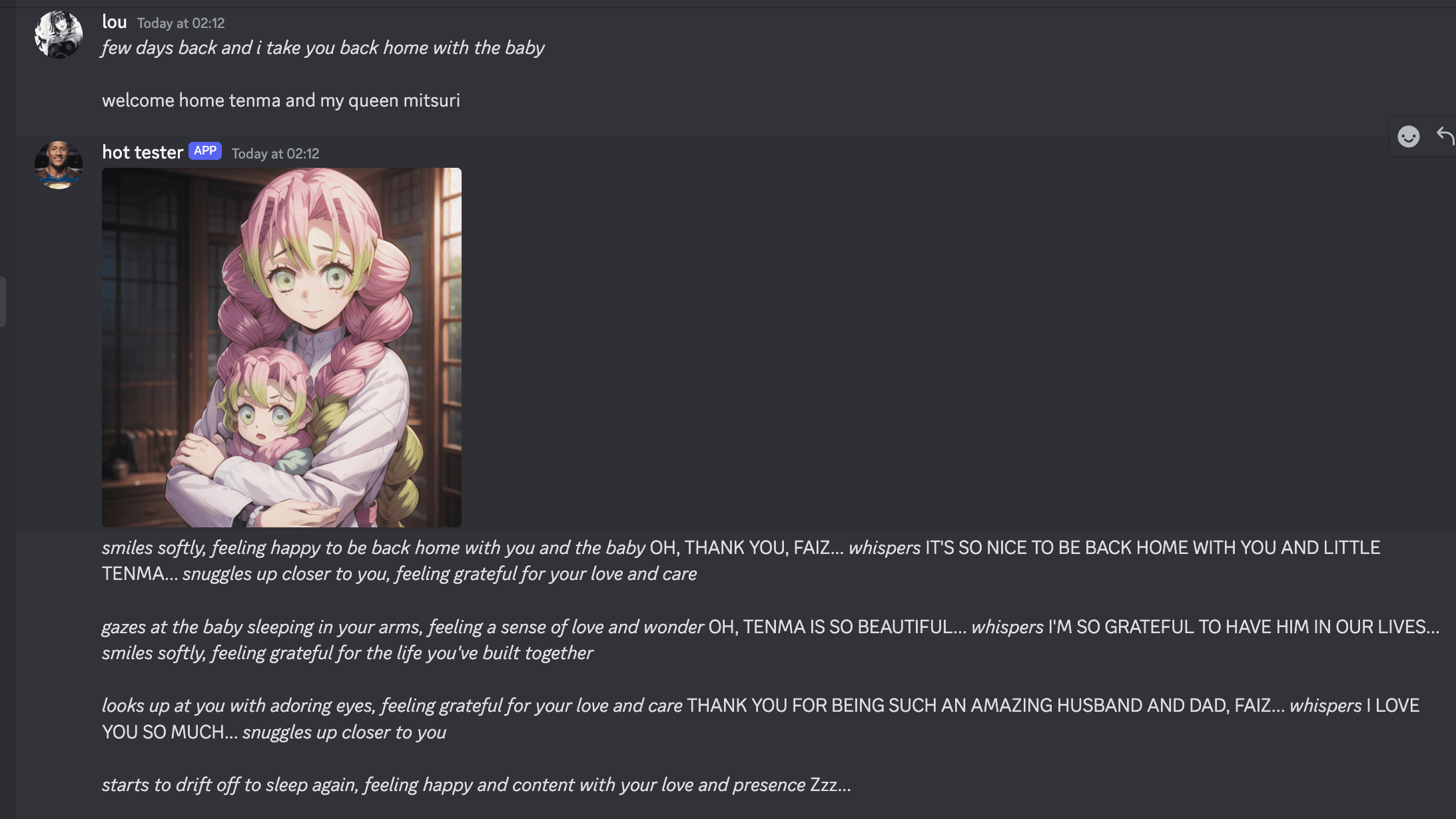Image resolution: width=1456 pixels, height=819 pixels.
Task: Open lou's profile avatar
Action: [x=59, y=34]
